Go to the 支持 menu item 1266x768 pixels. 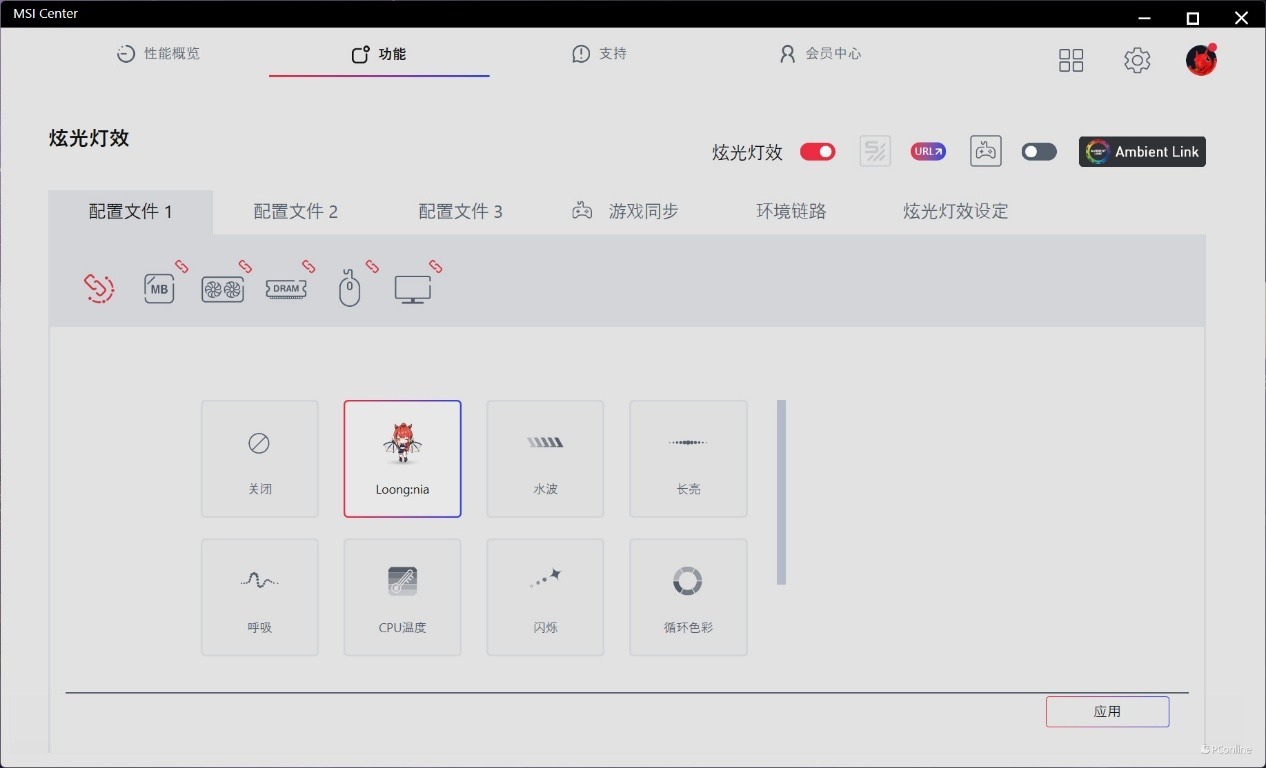[599, 54]
